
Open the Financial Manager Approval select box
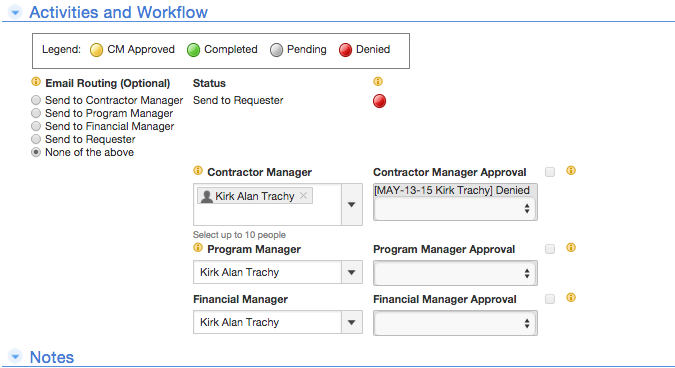point(455,323)
